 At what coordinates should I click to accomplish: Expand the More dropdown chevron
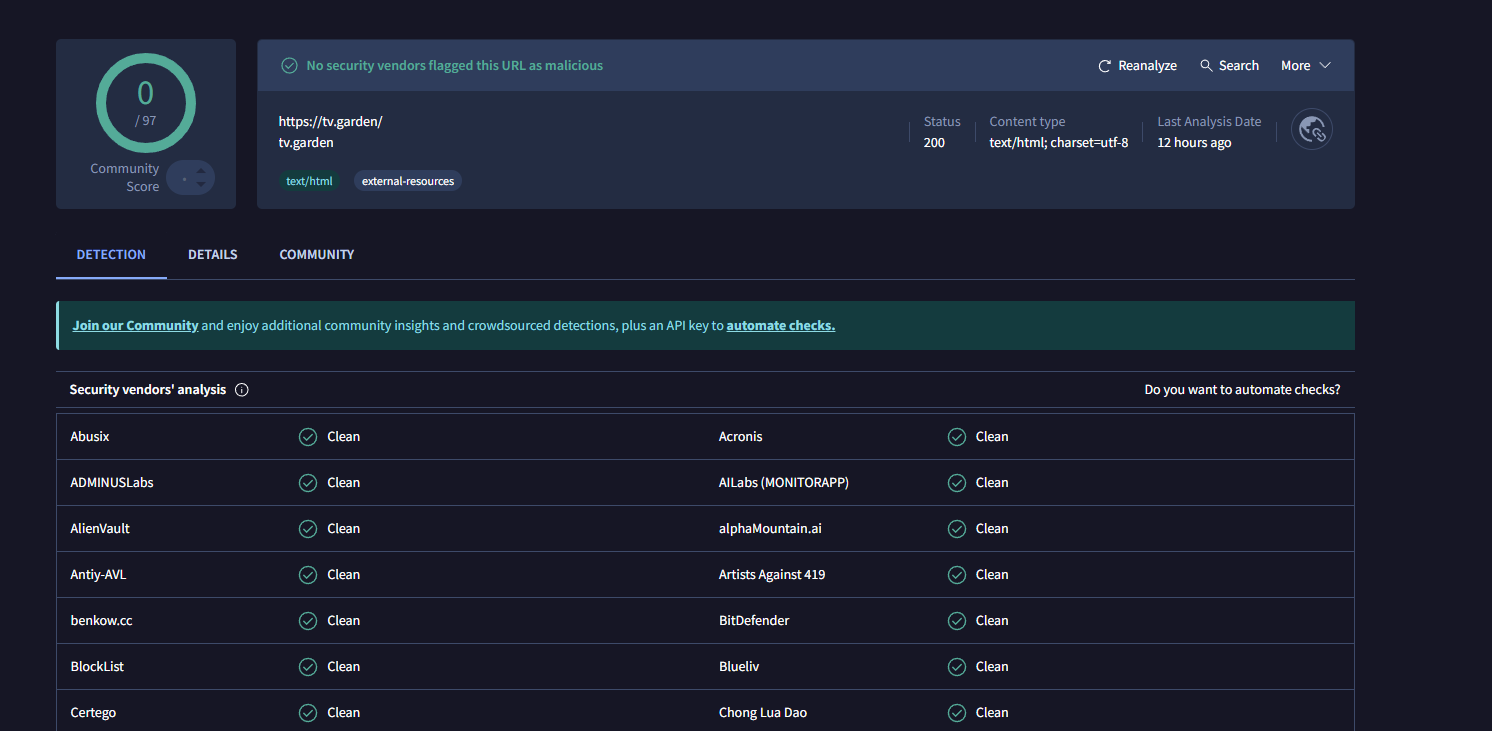click(1325, 66)
